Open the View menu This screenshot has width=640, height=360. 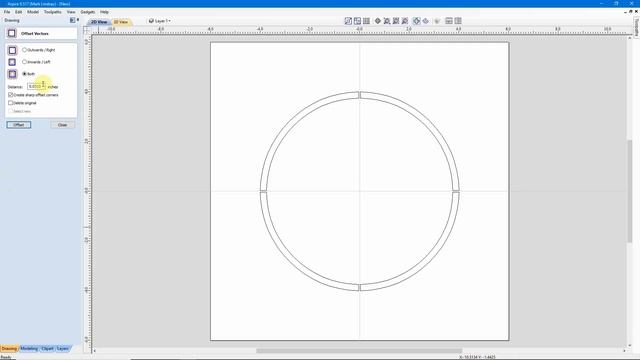point(71,12)
